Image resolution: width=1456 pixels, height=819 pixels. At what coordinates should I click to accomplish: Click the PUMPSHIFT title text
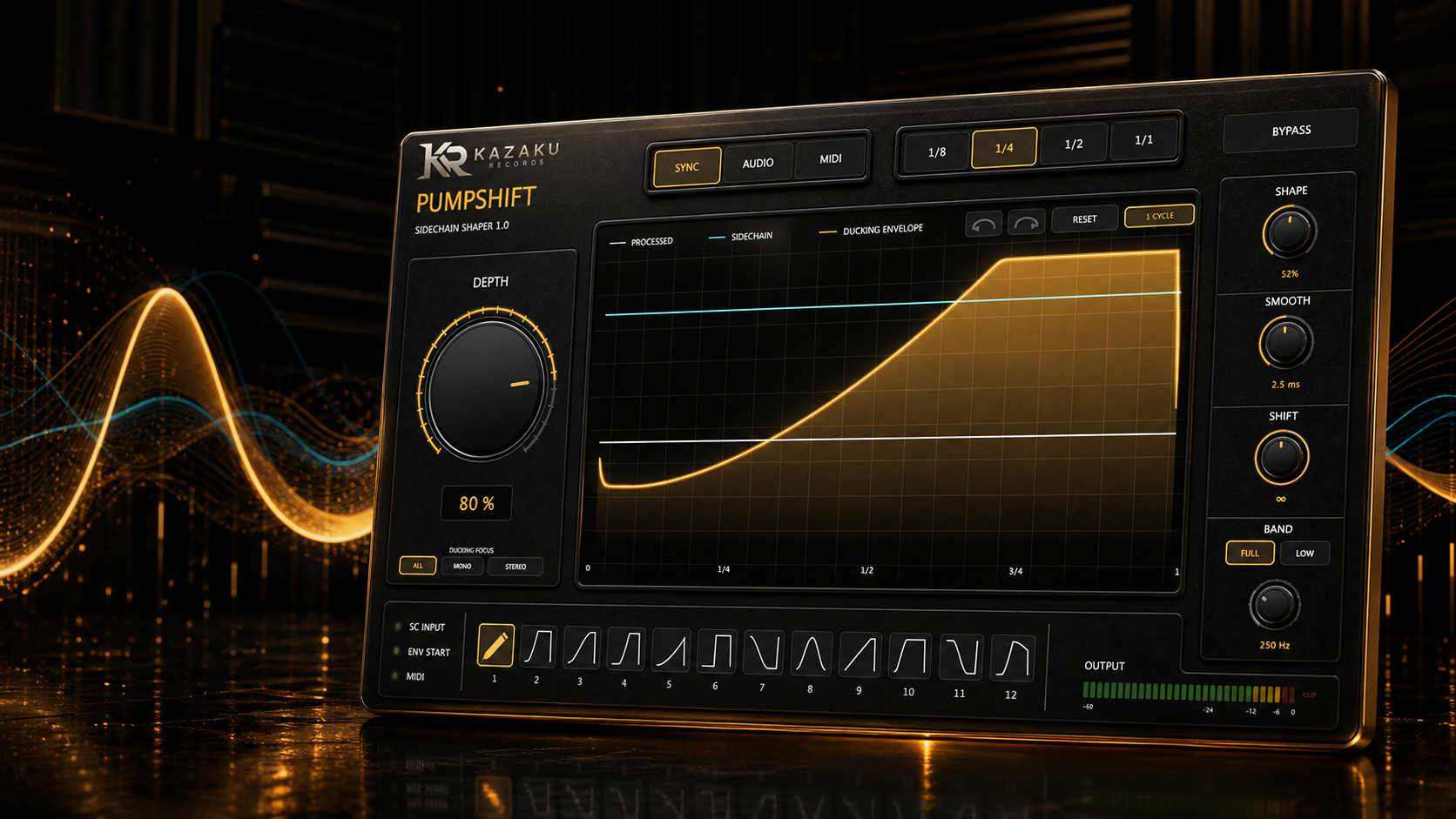point(476,200)
